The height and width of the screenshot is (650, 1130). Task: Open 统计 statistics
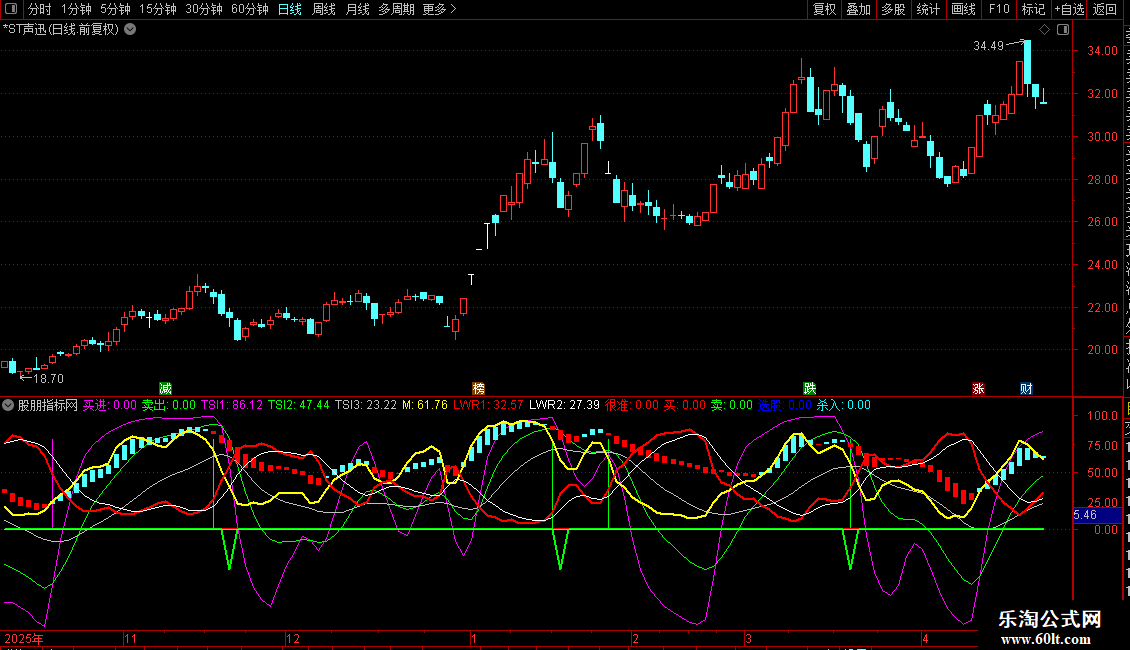pyautogui.click(x=928, y=9)
